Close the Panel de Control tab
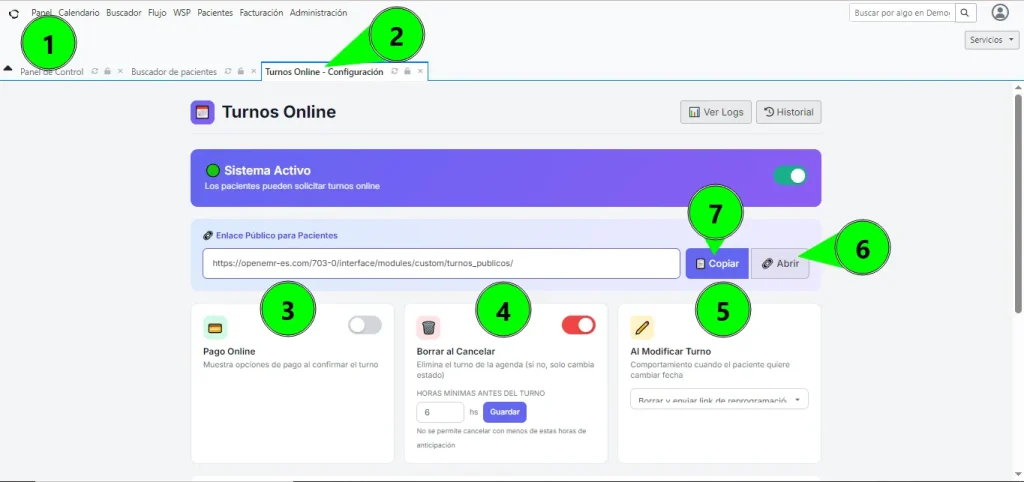 click(x=120, y=71)
